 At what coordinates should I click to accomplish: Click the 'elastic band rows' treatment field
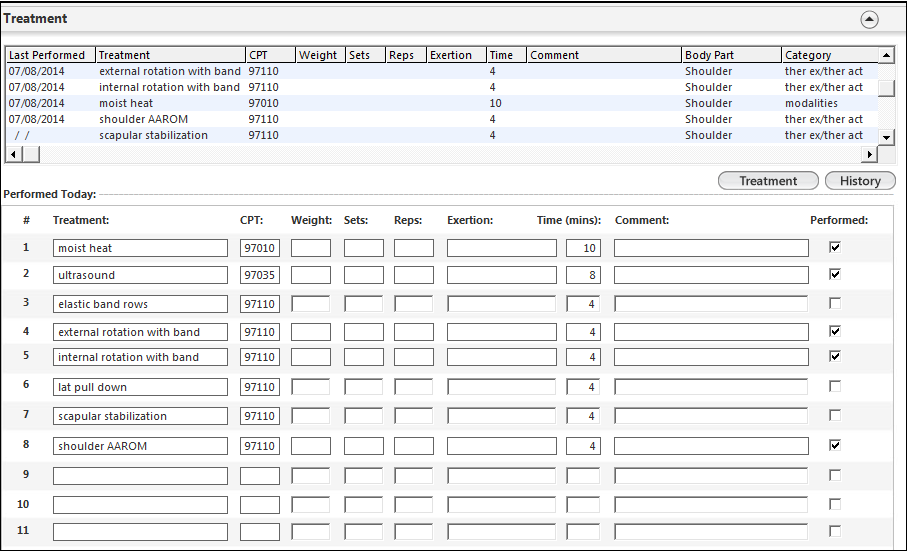(141, 304)
